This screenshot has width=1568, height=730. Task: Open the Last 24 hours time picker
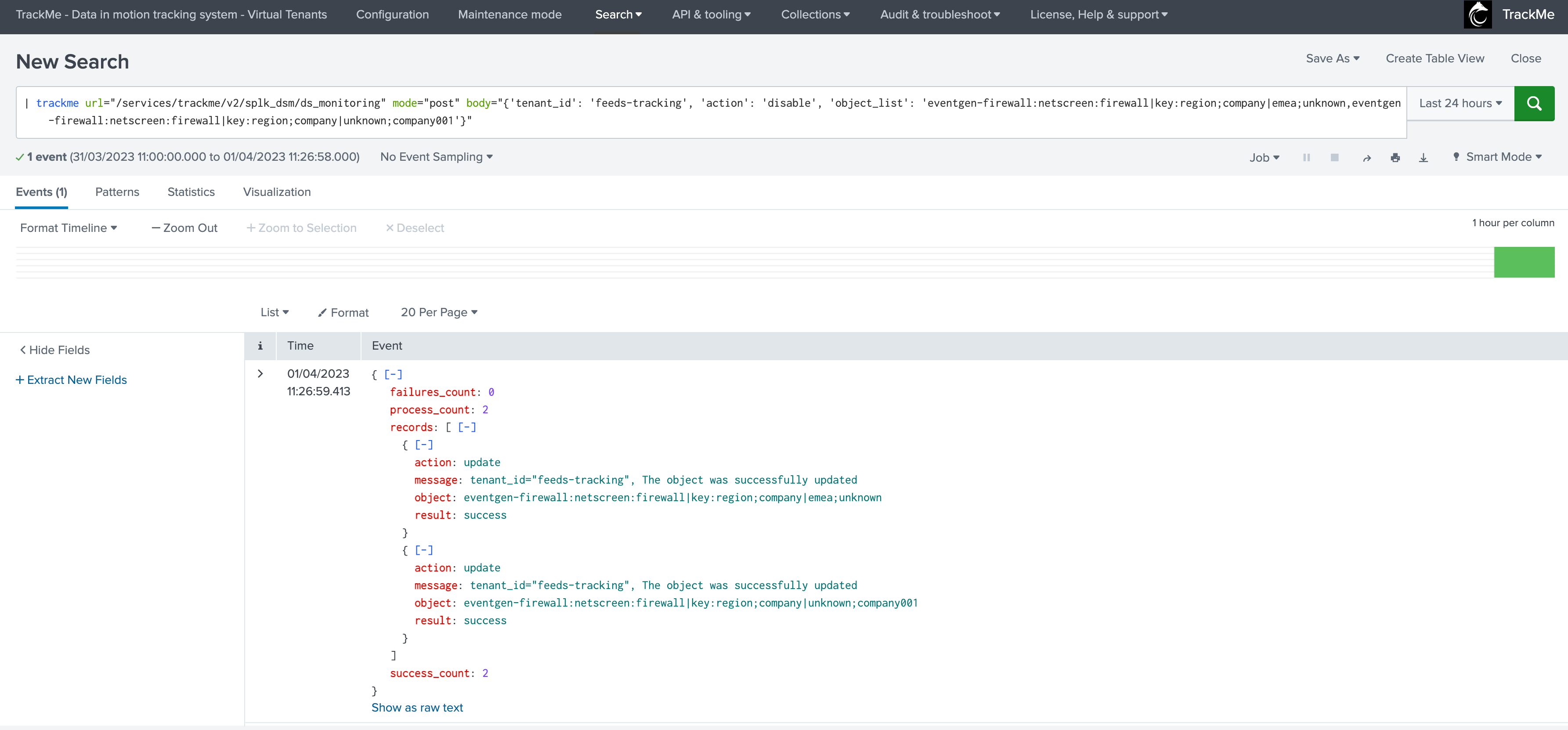pos(1460,104)
